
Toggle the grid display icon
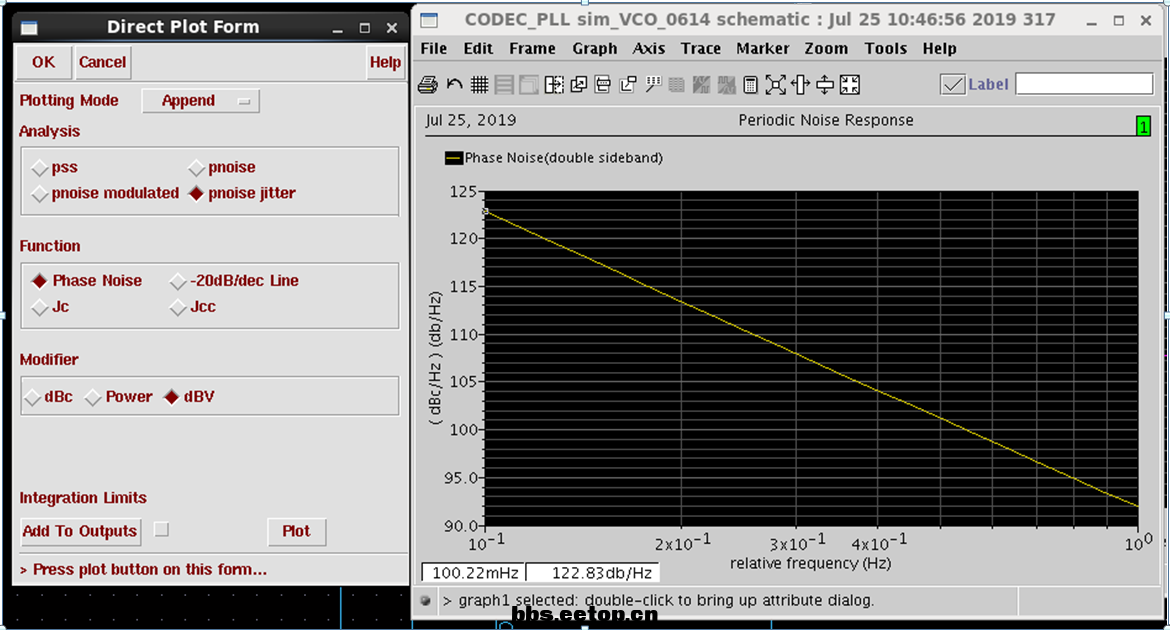click(x=479, y=85)
